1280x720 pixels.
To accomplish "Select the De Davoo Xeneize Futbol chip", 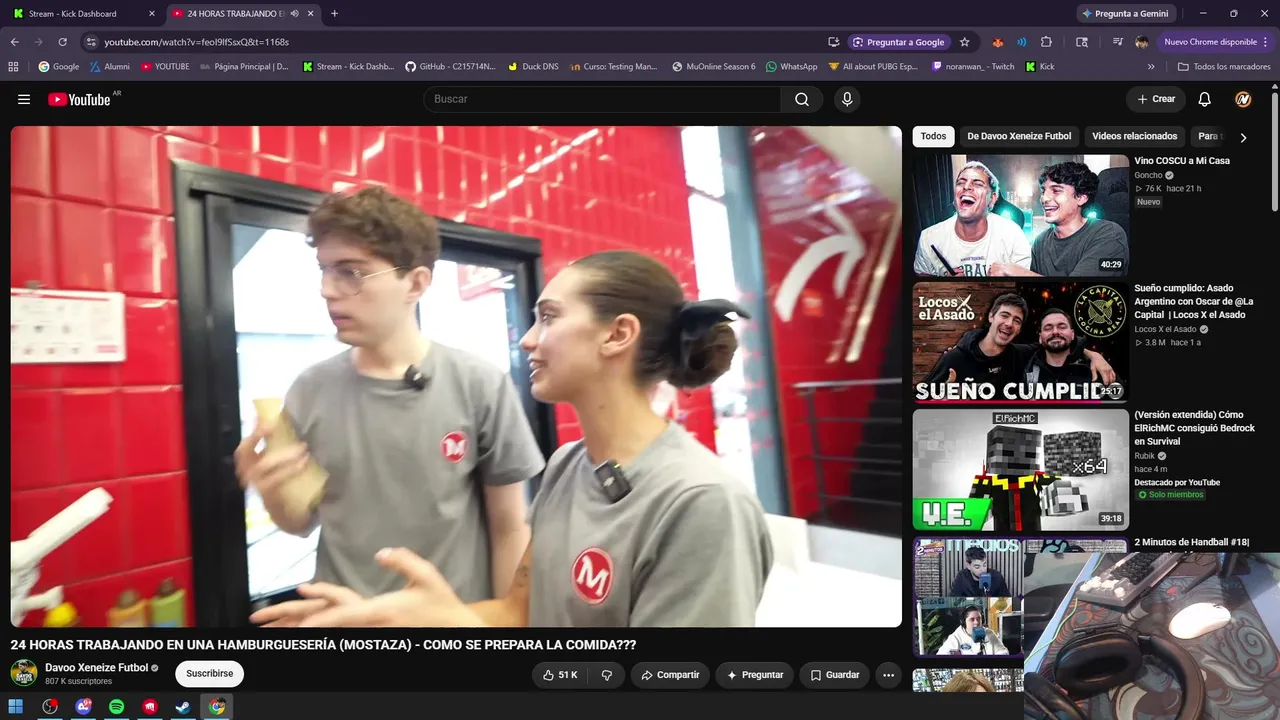I will (x=1019, y=136).
